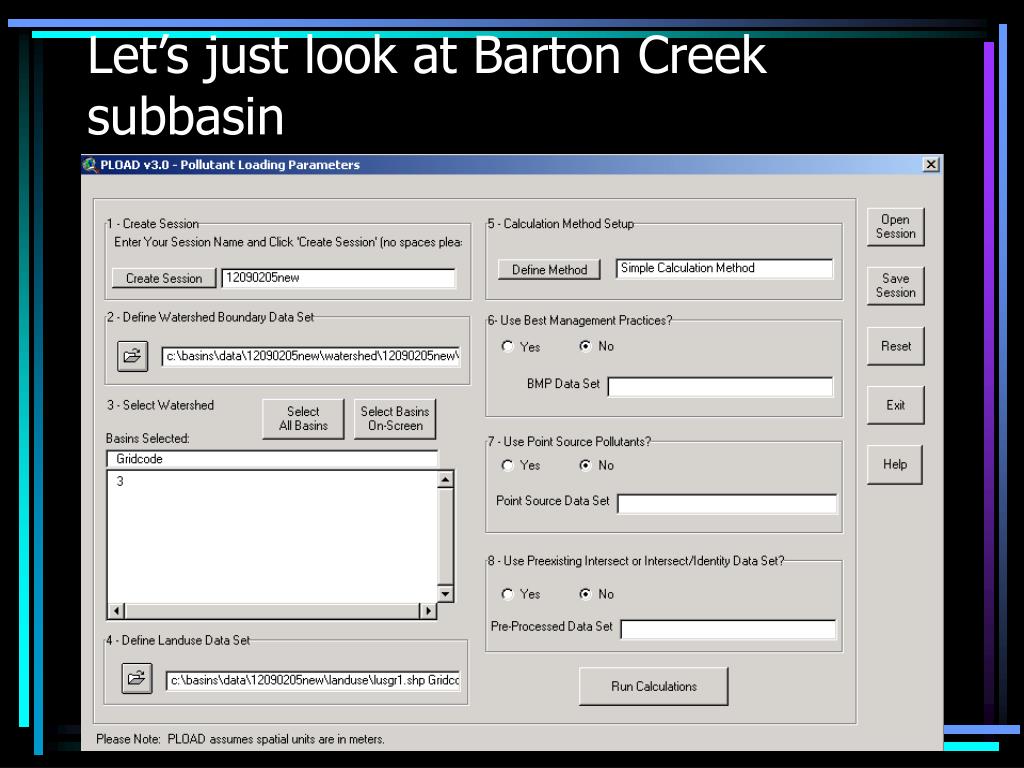
Task: Open landuse data set folder icon
Action: (x=136, y=679)
